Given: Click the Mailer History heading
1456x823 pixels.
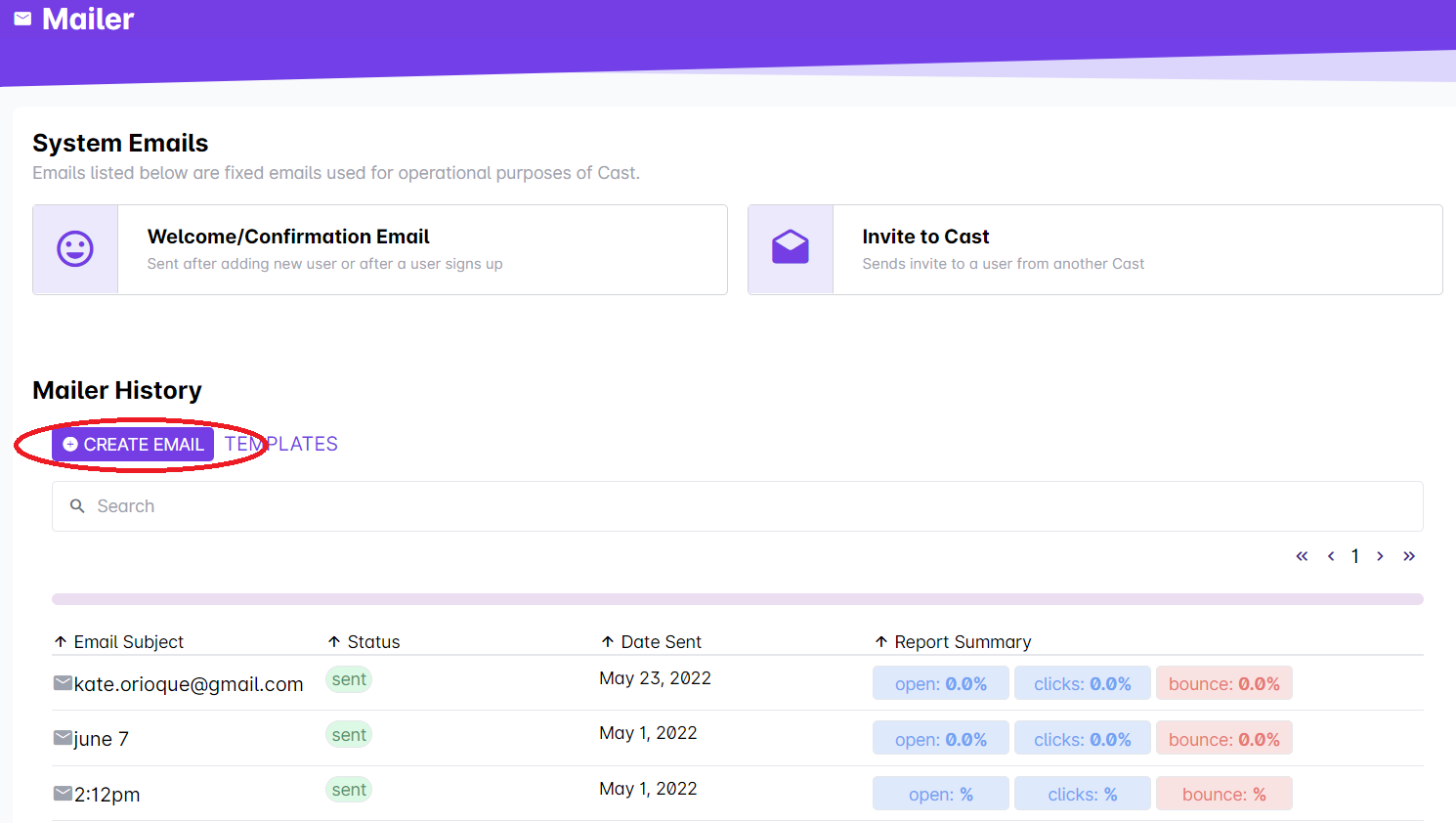Looking at the screenshot, I should coord(117,390).
